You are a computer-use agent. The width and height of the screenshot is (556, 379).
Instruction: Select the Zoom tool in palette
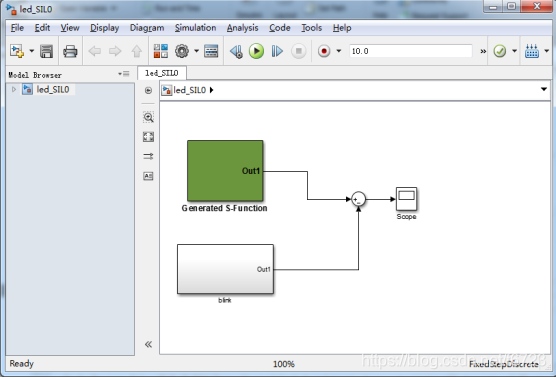pyautogui.click(x=148, y=117)
